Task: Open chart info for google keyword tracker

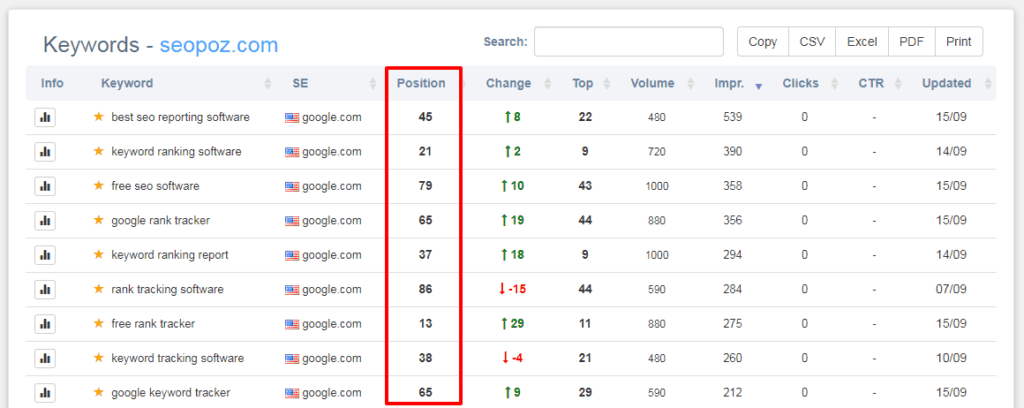Action: (x=45, y=393)
